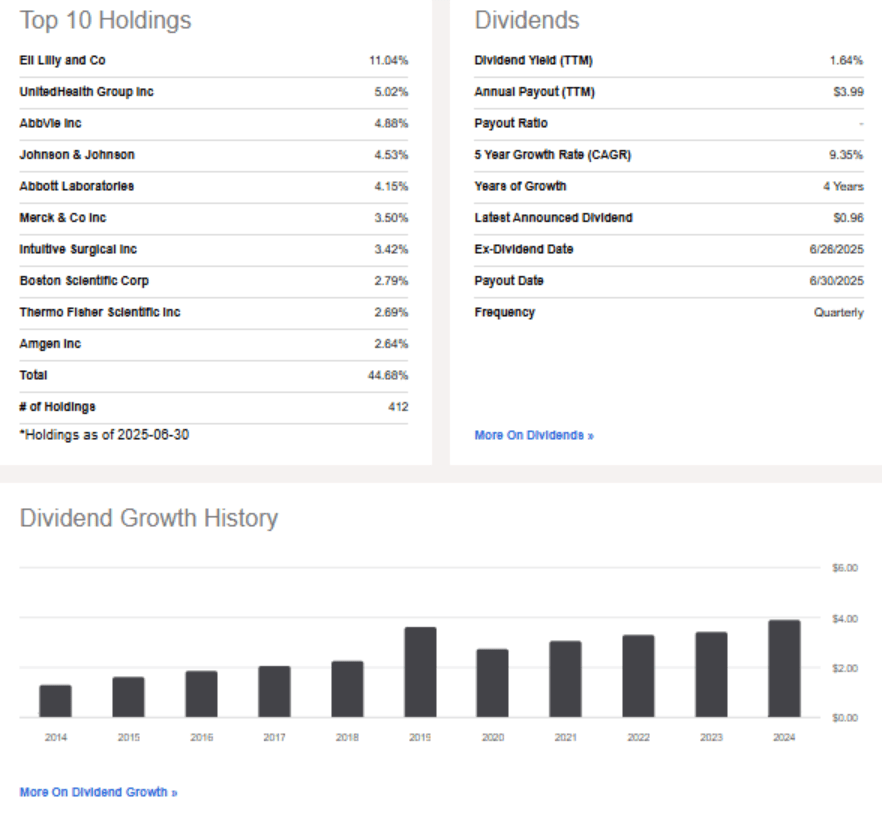The height and width of the screenshot is (819, 882).
Task: Click Johnson & Johnson in holdings list
Action: pyautogui.click(x=76, y=155)
